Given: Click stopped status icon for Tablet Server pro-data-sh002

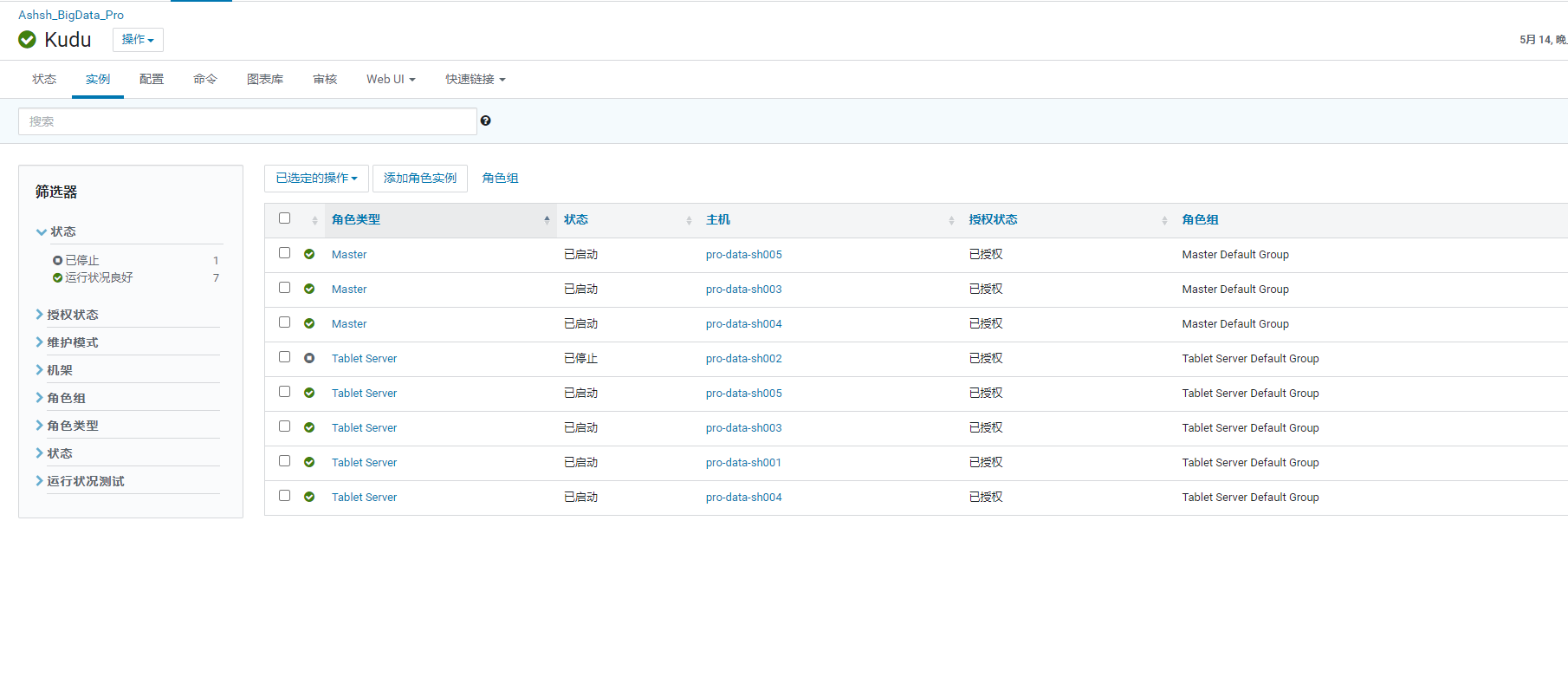Looking at the screenshot, I should [309, 358].
